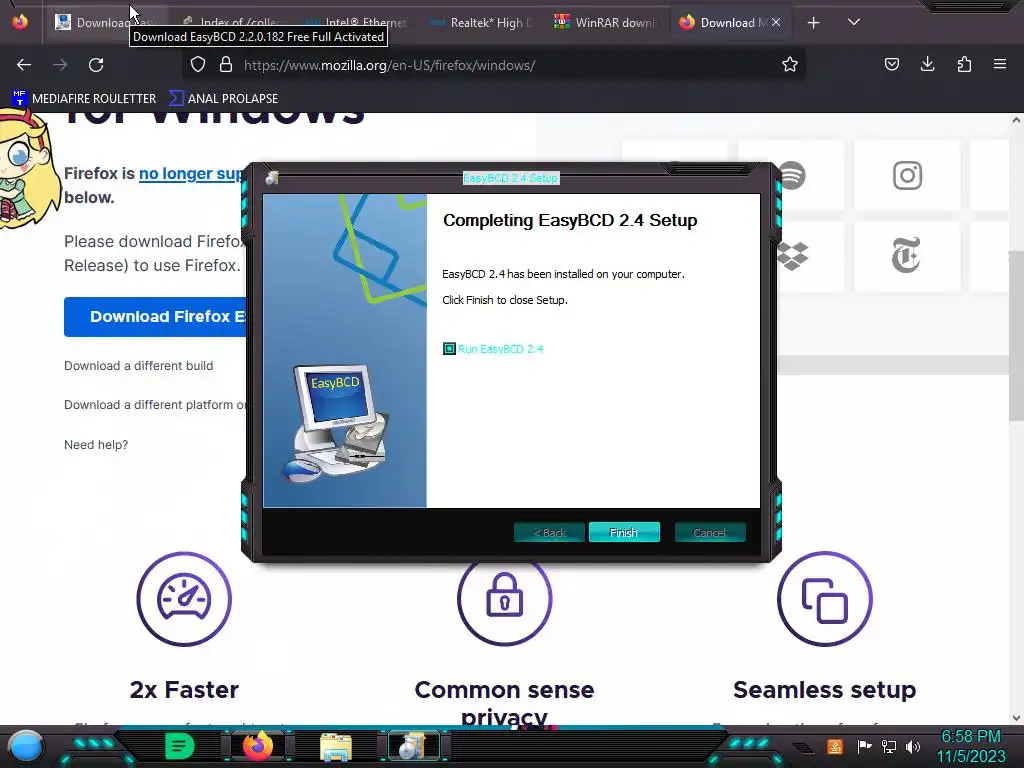Click the Instagram icon tile

907,175
